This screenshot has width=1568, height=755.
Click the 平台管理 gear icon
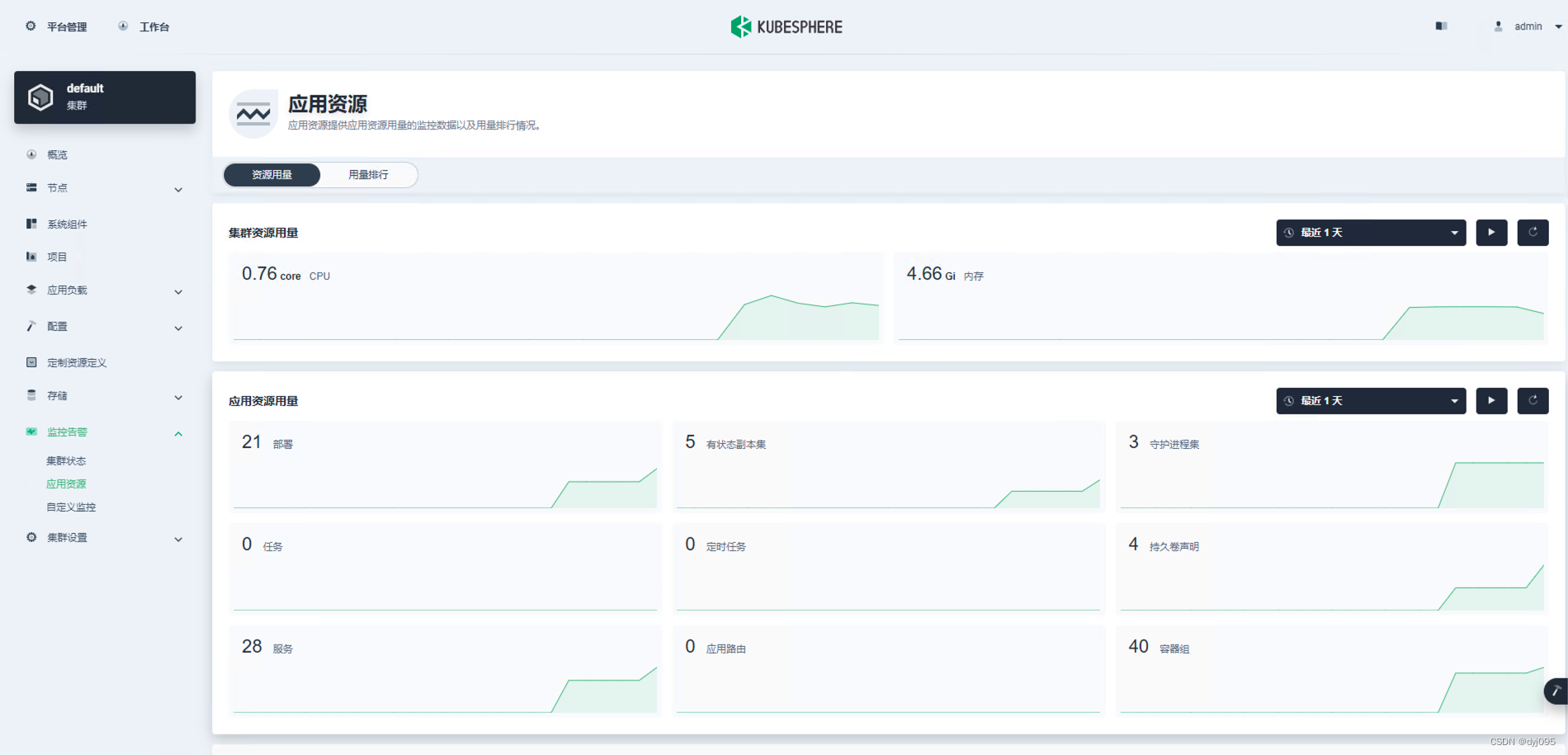tap(31, 26)
